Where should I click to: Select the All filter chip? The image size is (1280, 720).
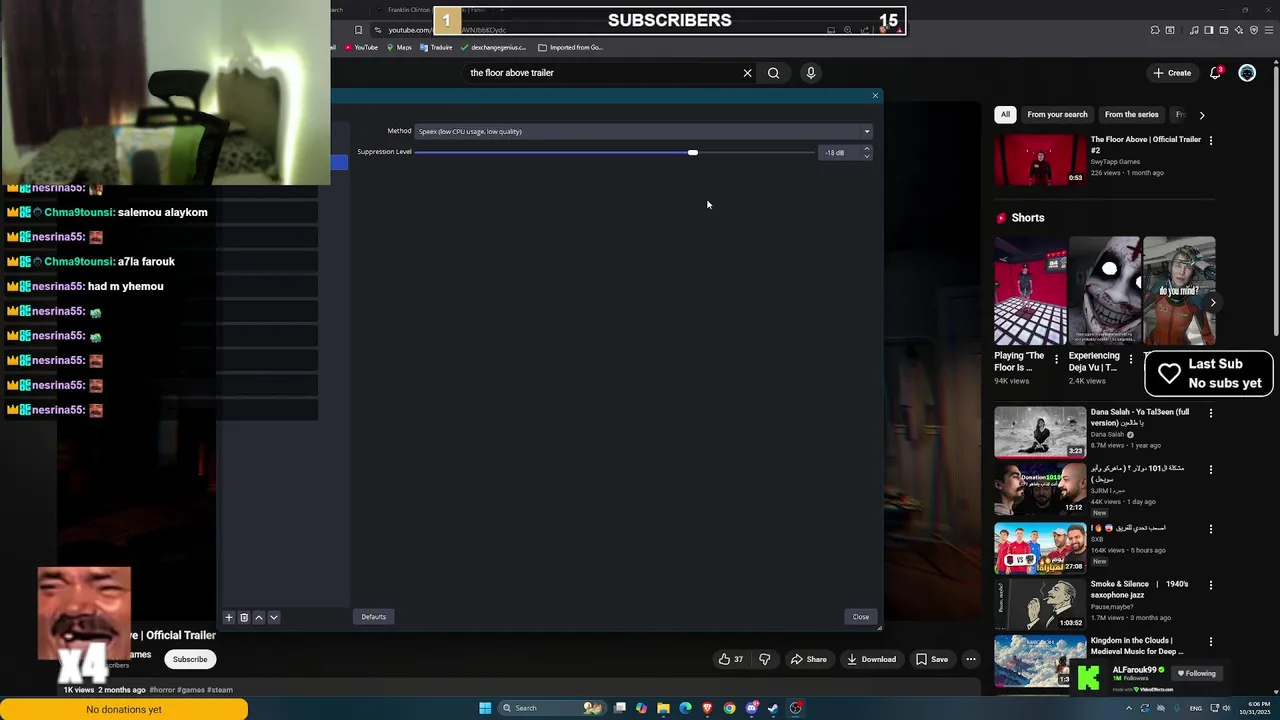coord(1005,115)
